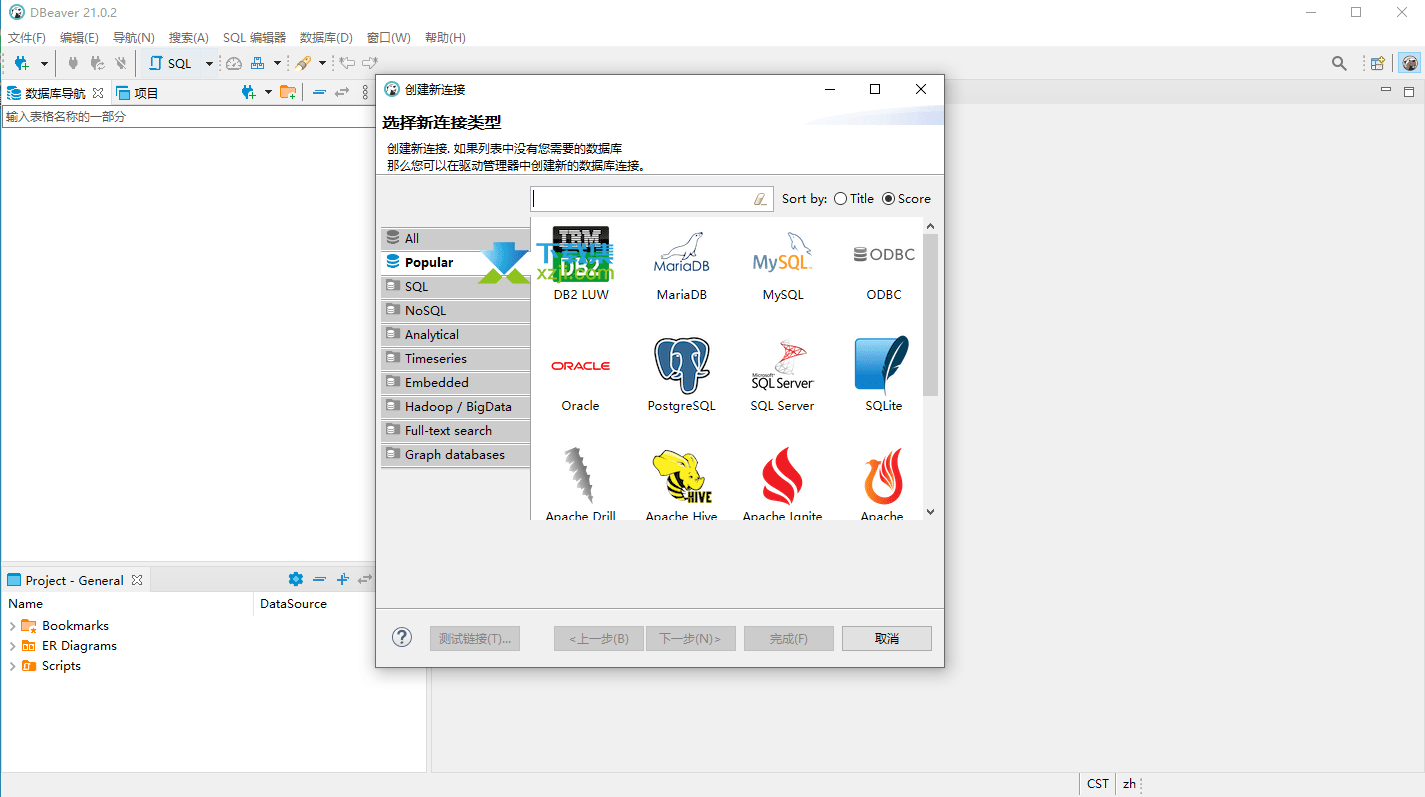Open the 帮助(H) menu

point(445,37)
